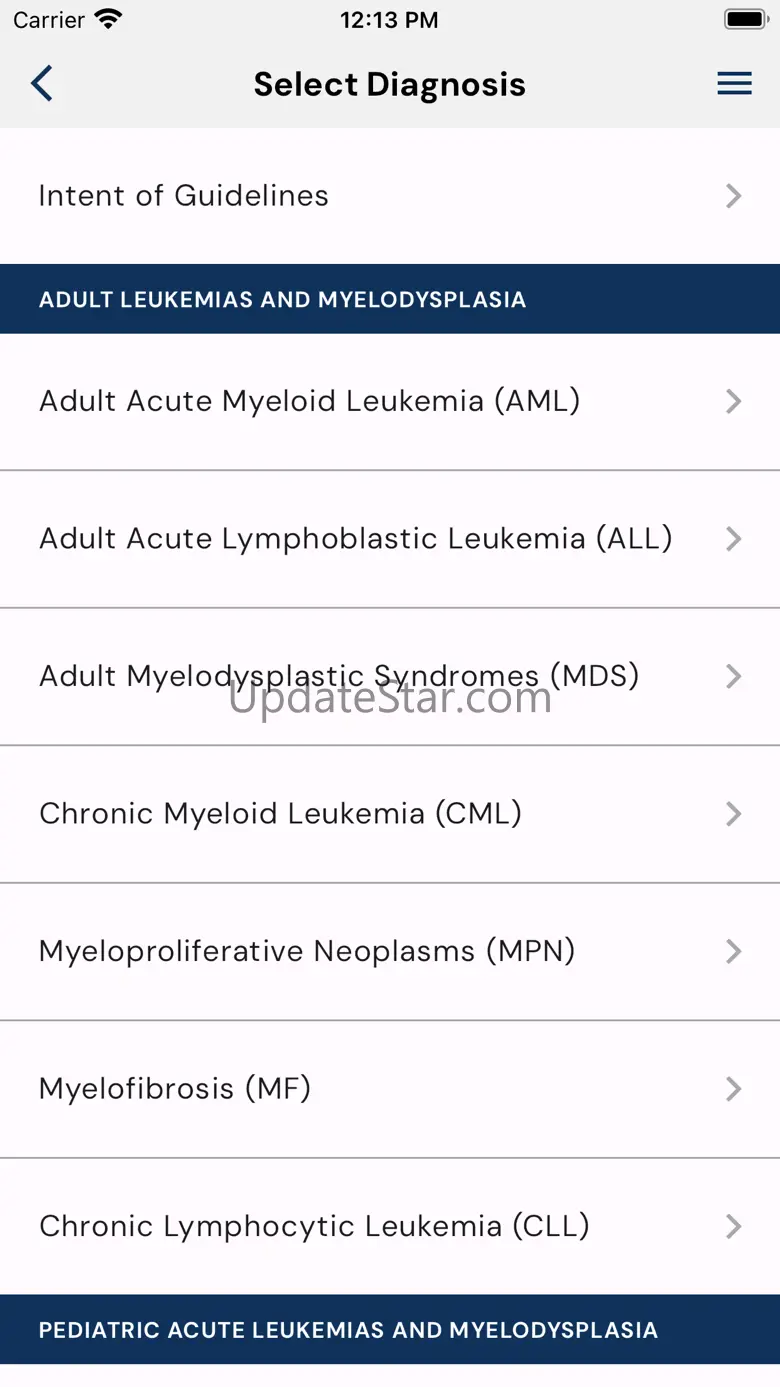Tap the Pediatric Acute Leukemias section header

coord(348,1330)
